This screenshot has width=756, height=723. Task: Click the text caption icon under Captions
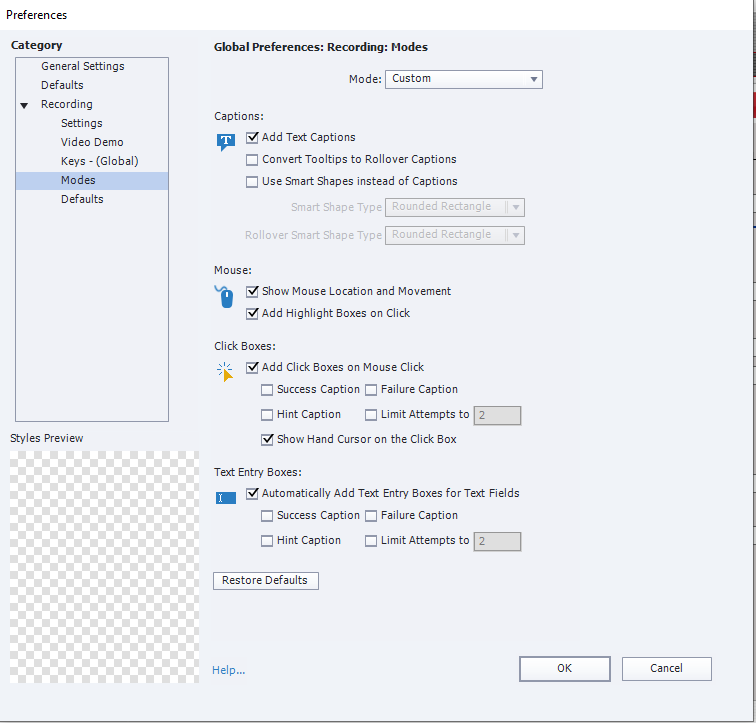point(225,142)
